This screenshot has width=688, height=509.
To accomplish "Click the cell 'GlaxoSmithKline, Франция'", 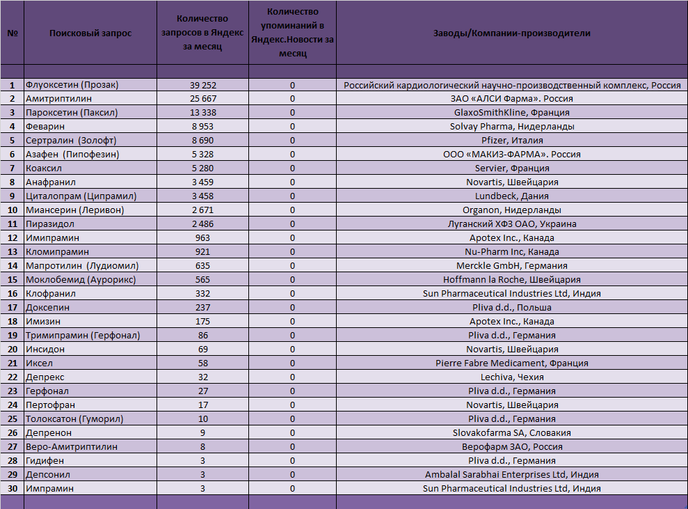I will coord(512,113).
